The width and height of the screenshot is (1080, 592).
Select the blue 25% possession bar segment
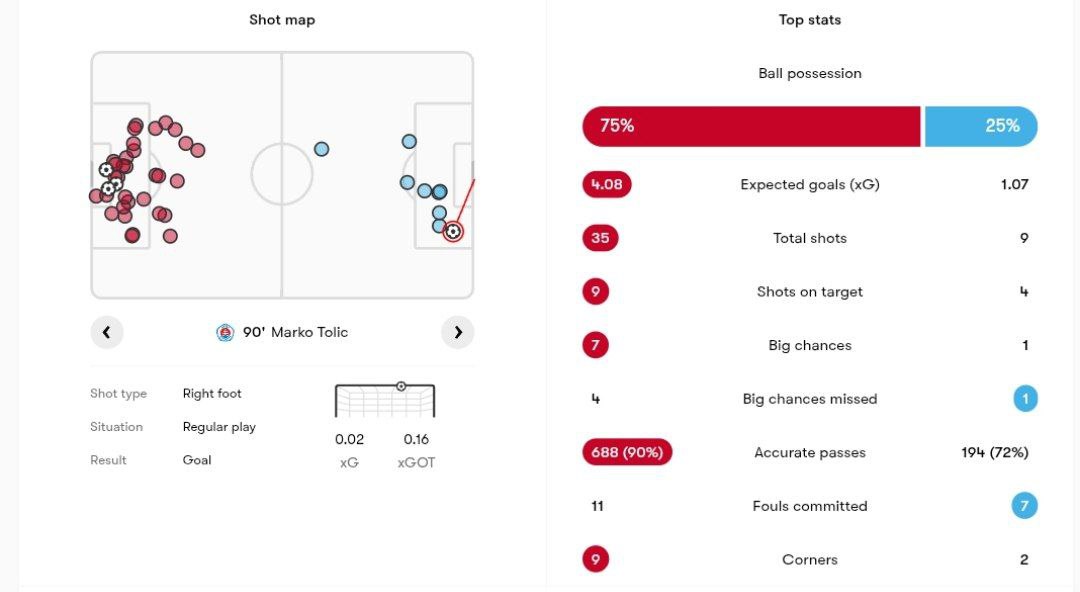[x=981, y=126]
